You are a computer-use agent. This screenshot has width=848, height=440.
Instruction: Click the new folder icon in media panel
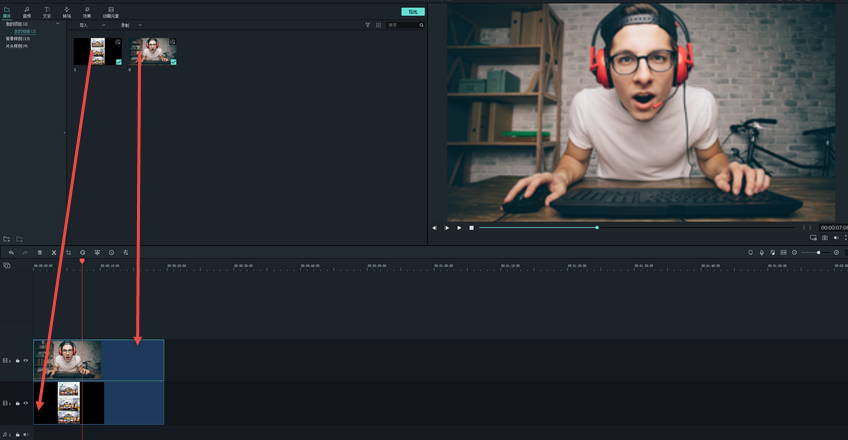6,239
